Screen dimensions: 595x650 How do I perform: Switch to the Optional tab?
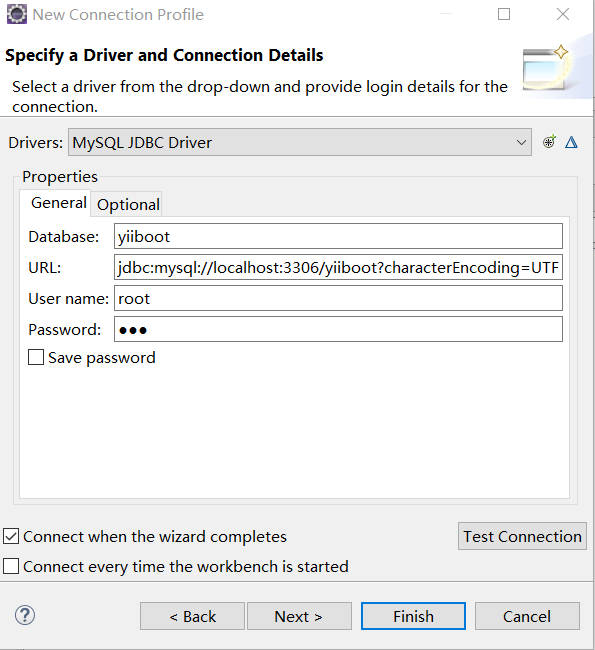click(128, 205)
